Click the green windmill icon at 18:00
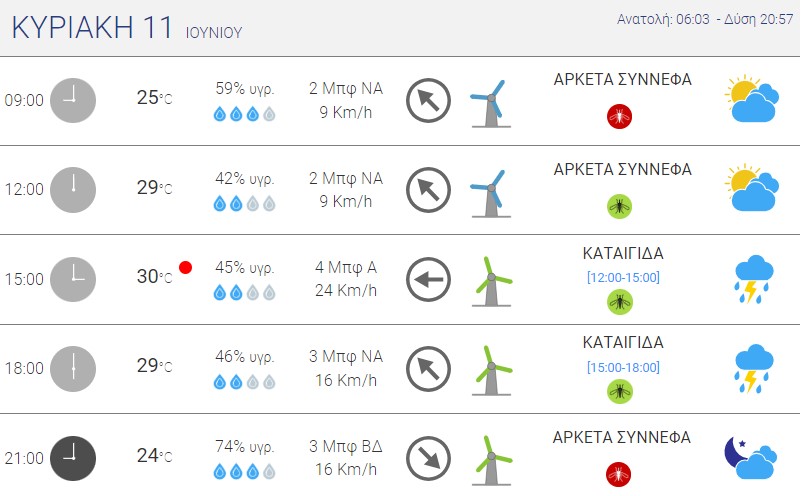812x496 pixels. pyautogui.click(x=491, y=371)
